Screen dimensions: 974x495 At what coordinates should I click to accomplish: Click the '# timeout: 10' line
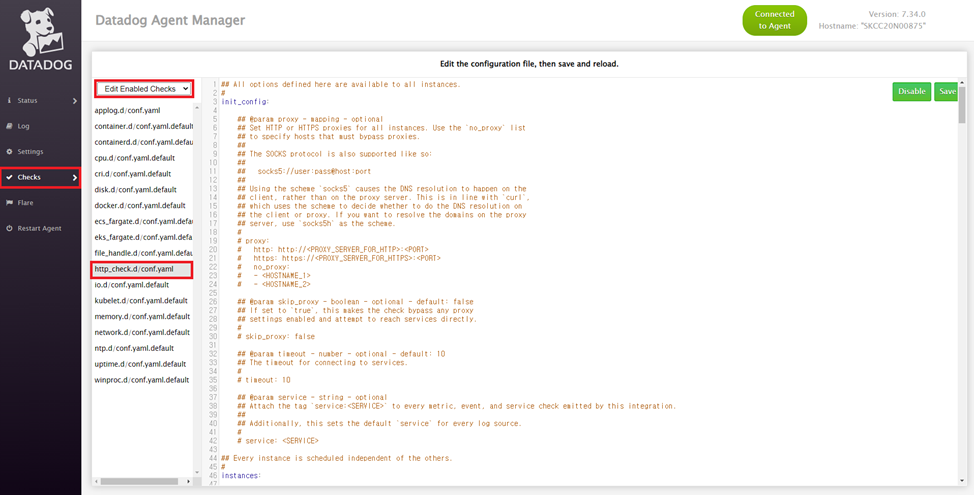tap(264, 379)
